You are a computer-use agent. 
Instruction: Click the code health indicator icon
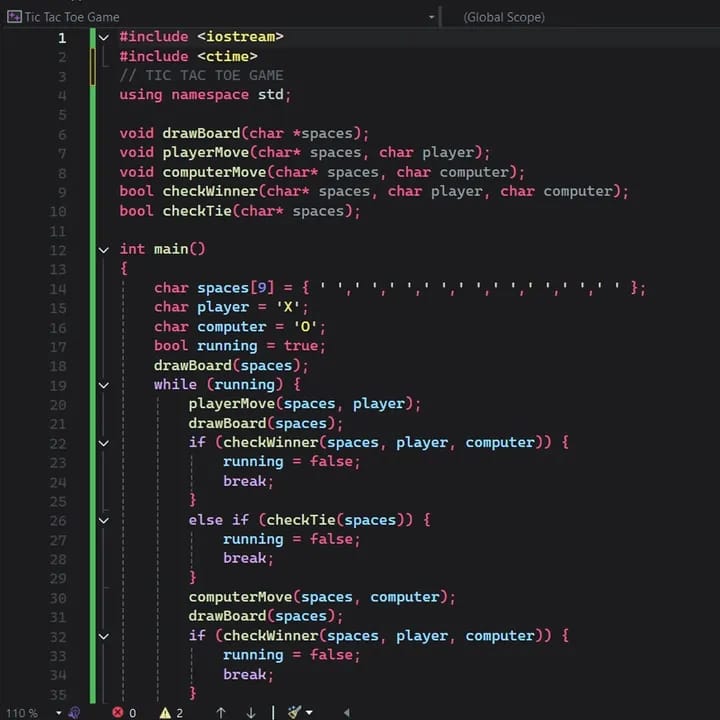pos(74,712)
